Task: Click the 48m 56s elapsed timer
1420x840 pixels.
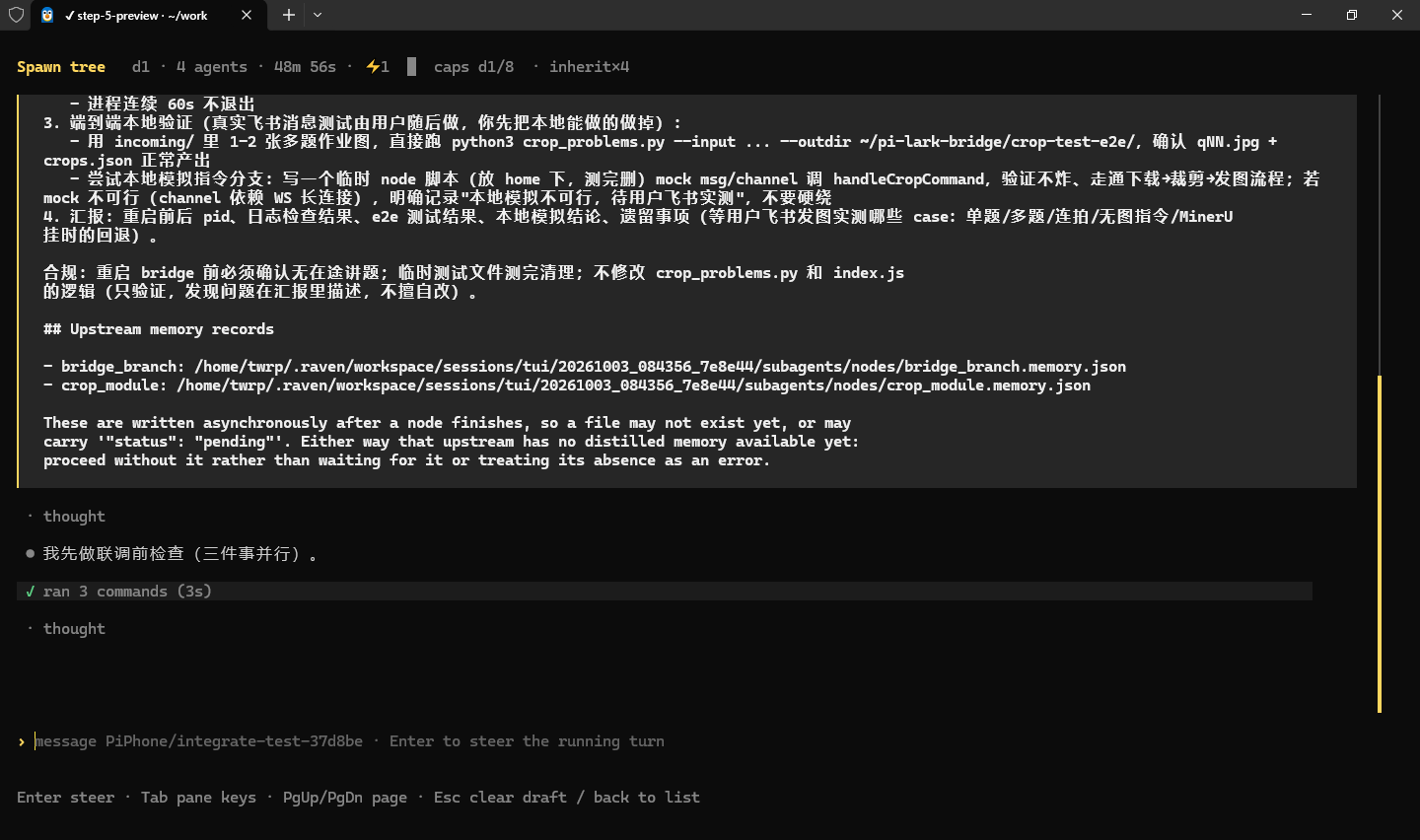Action: click(305, 67)
